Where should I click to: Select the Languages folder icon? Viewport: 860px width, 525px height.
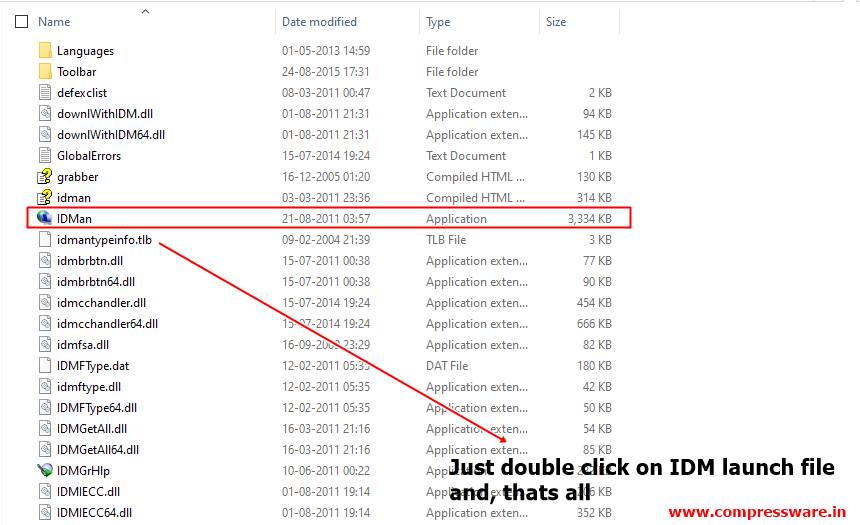pyautogui.click(x=46, y=50)
